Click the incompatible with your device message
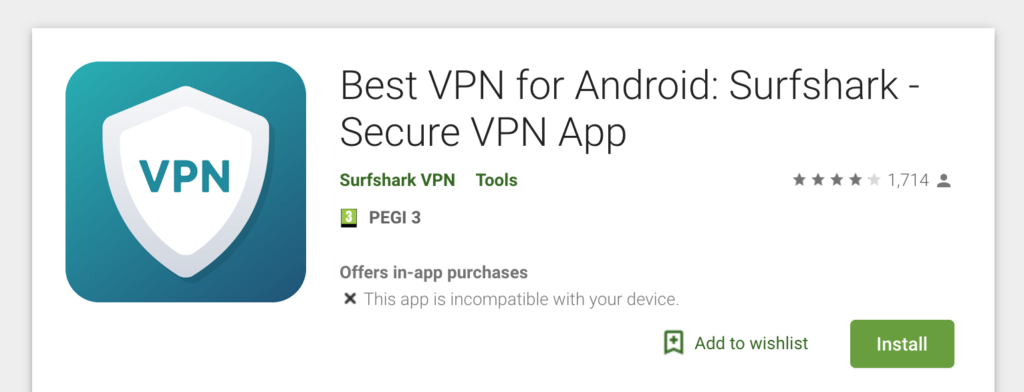This screenshot has height=392, width=1024. (521, 300)
